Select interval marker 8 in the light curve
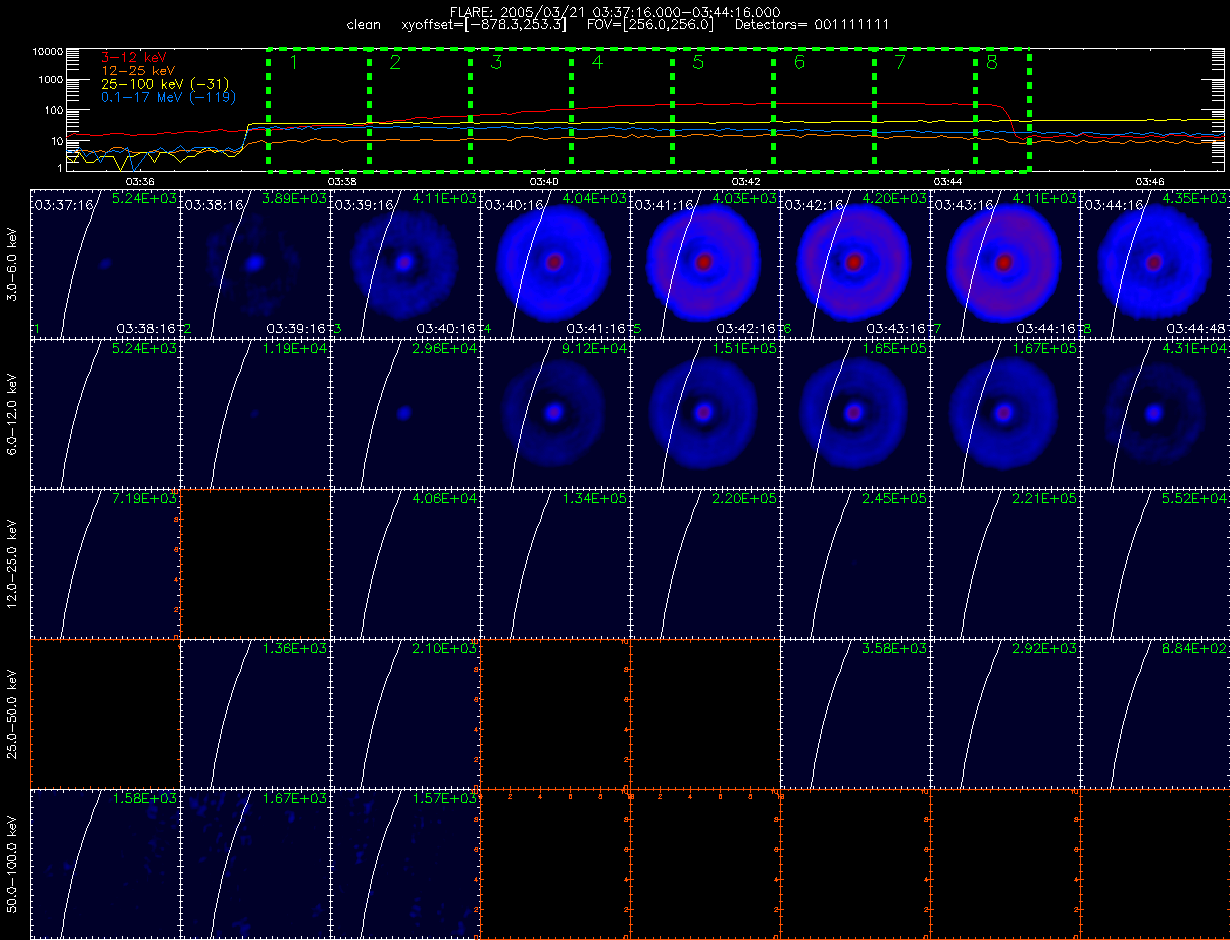Screen dimensions: 1230x940 tap(992, 63)
